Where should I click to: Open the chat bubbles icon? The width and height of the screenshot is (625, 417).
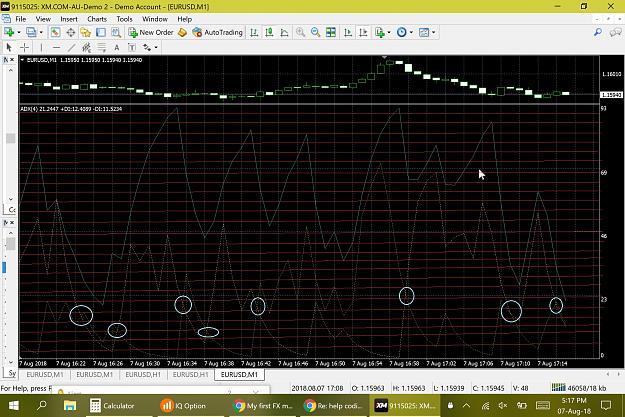pyautogui.click(x=615, y=32)
